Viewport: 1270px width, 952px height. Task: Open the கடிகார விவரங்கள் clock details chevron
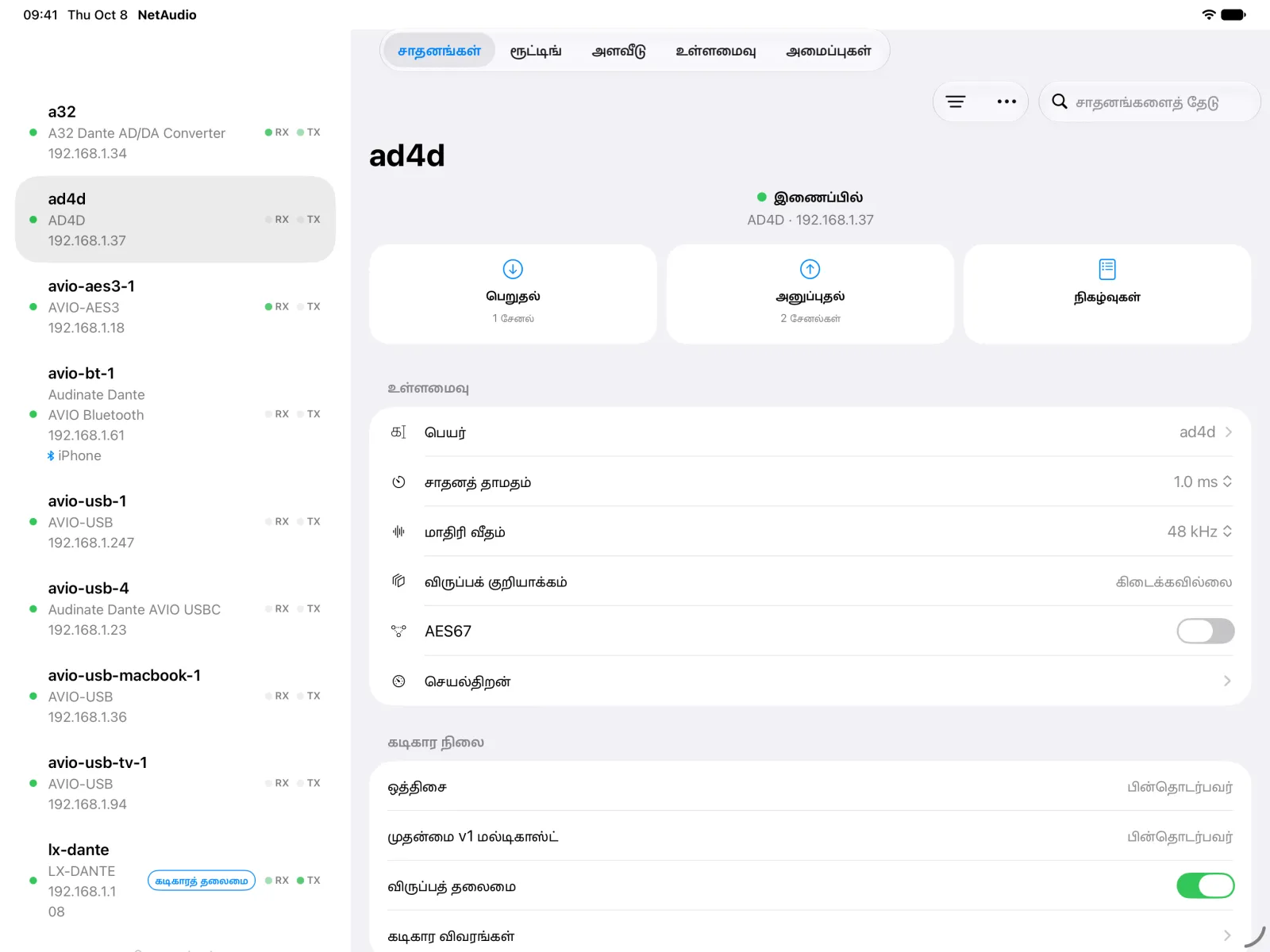(x=1227, y=935)
